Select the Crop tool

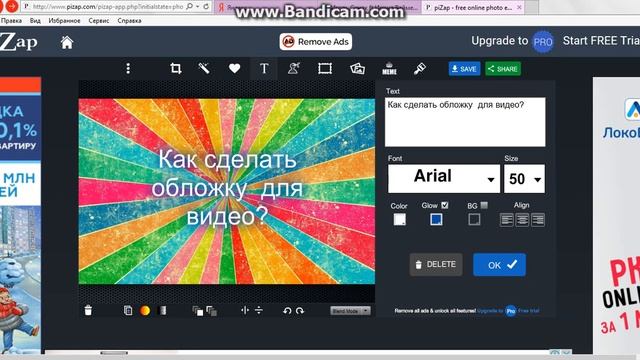click(176, 69)
